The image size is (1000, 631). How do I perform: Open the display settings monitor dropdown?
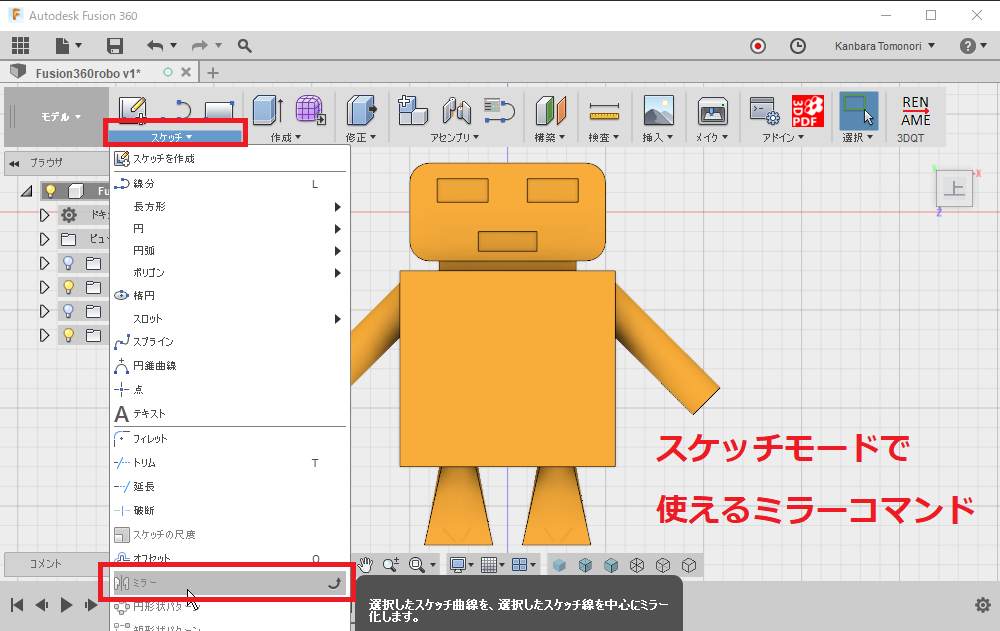point(461,565)
